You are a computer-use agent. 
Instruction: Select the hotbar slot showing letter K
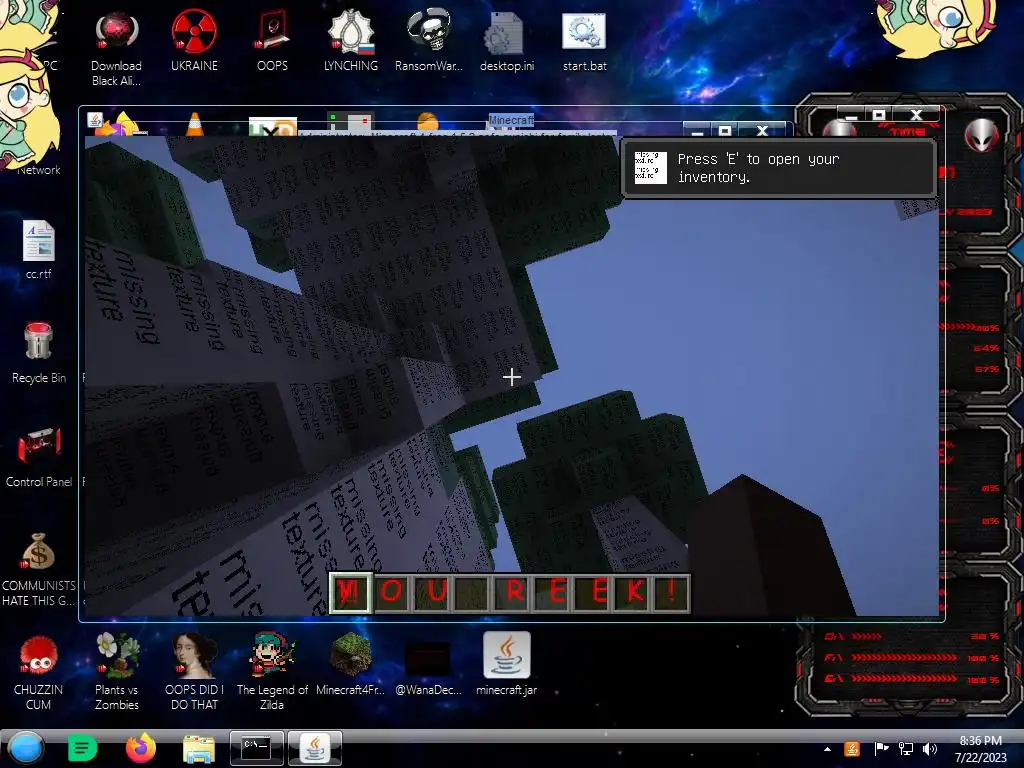[633, 592]
